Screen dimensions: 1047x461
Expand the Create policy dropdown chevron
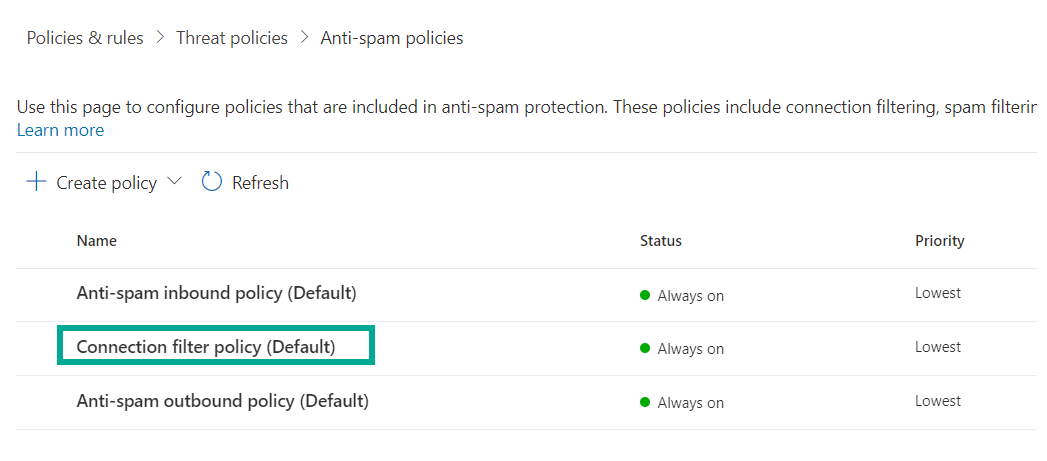click(x=174, y=182)
